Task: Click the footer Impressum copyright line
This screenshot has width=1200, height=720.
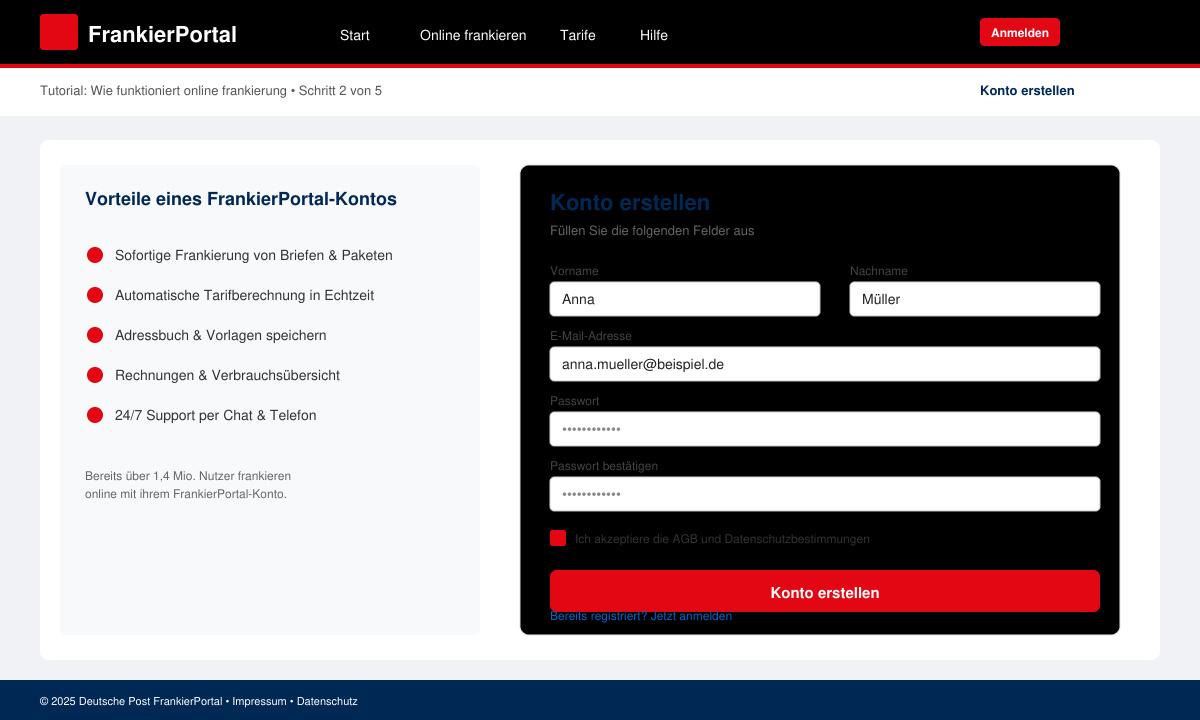Action: click(x=199, y=701)
